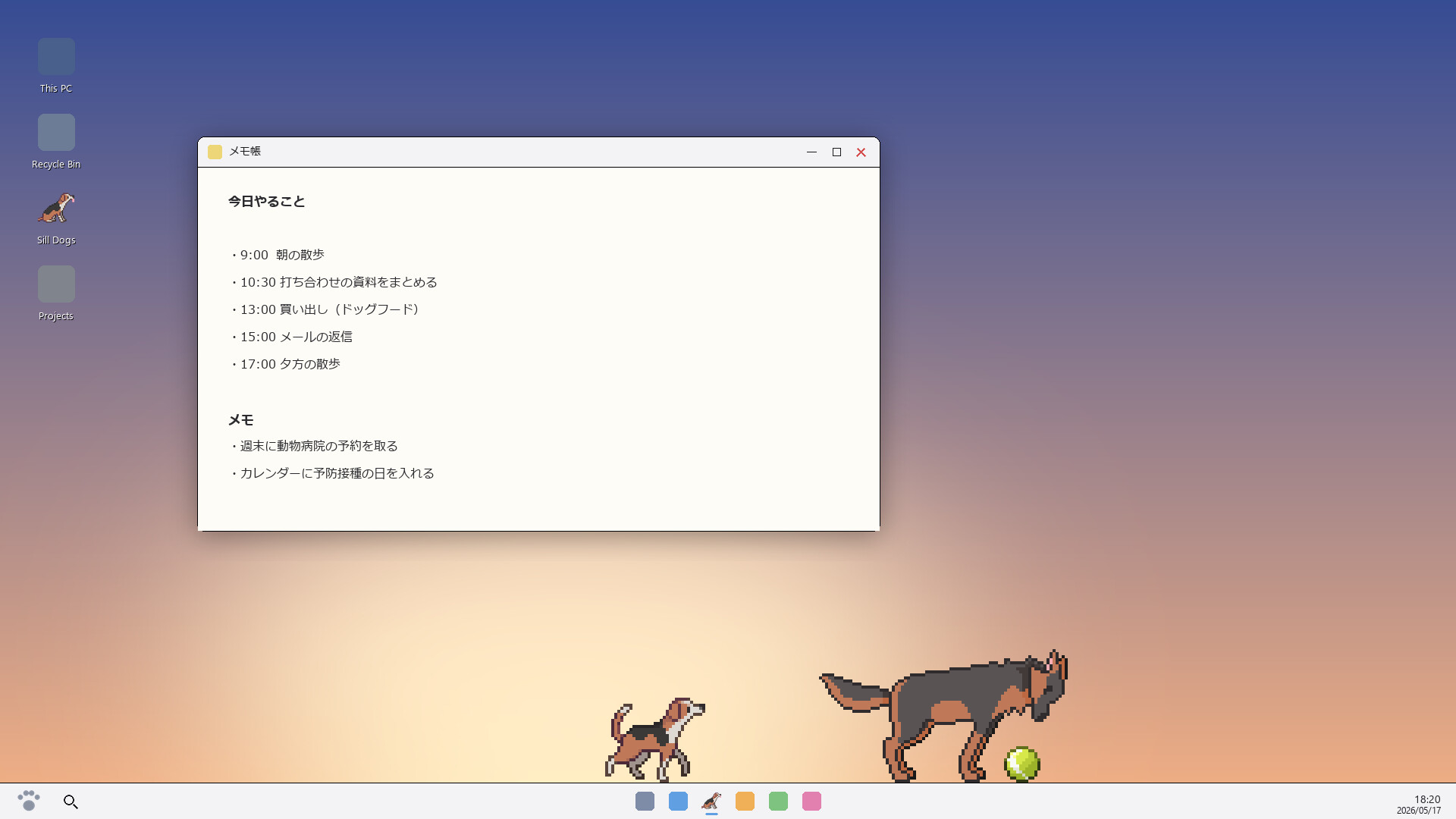
Task: Click the paw start button in taskbar
Action: coord(29,801)
